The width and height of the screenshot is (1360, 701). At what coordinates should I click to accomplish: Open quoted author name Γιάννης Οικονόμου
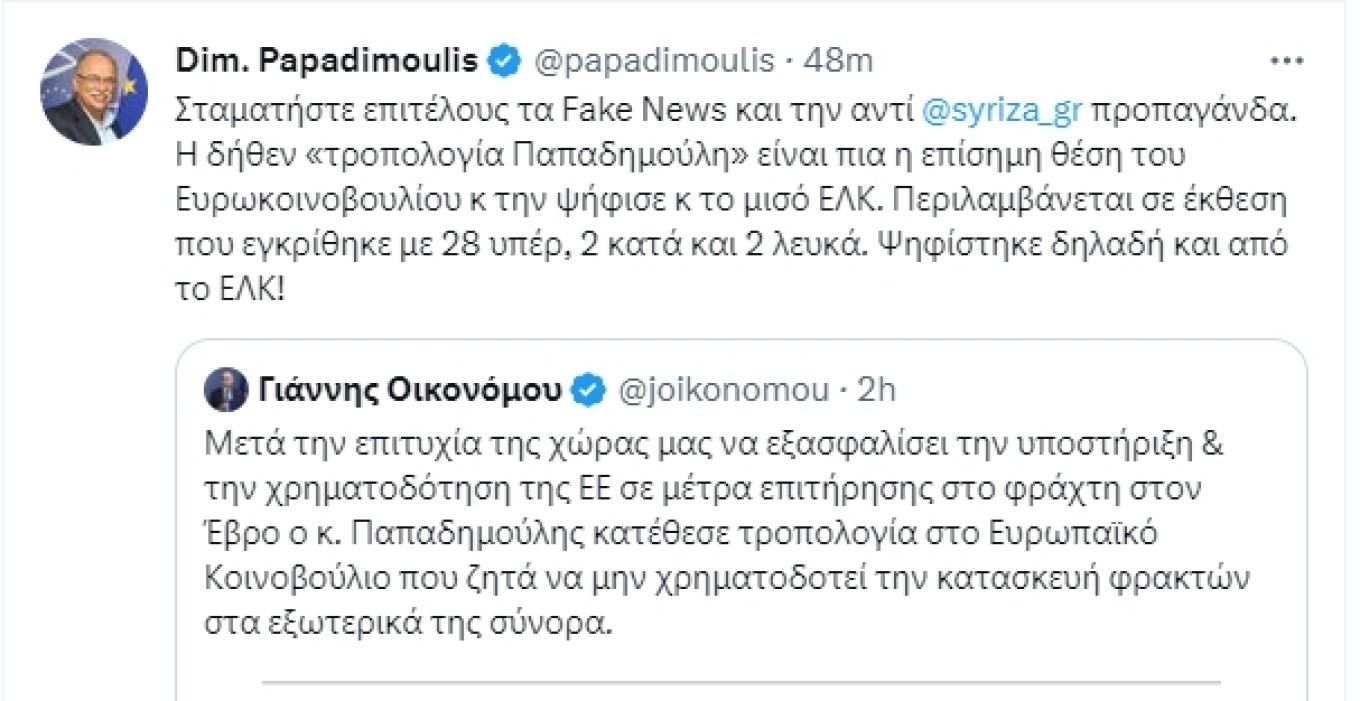pos(410,390)
